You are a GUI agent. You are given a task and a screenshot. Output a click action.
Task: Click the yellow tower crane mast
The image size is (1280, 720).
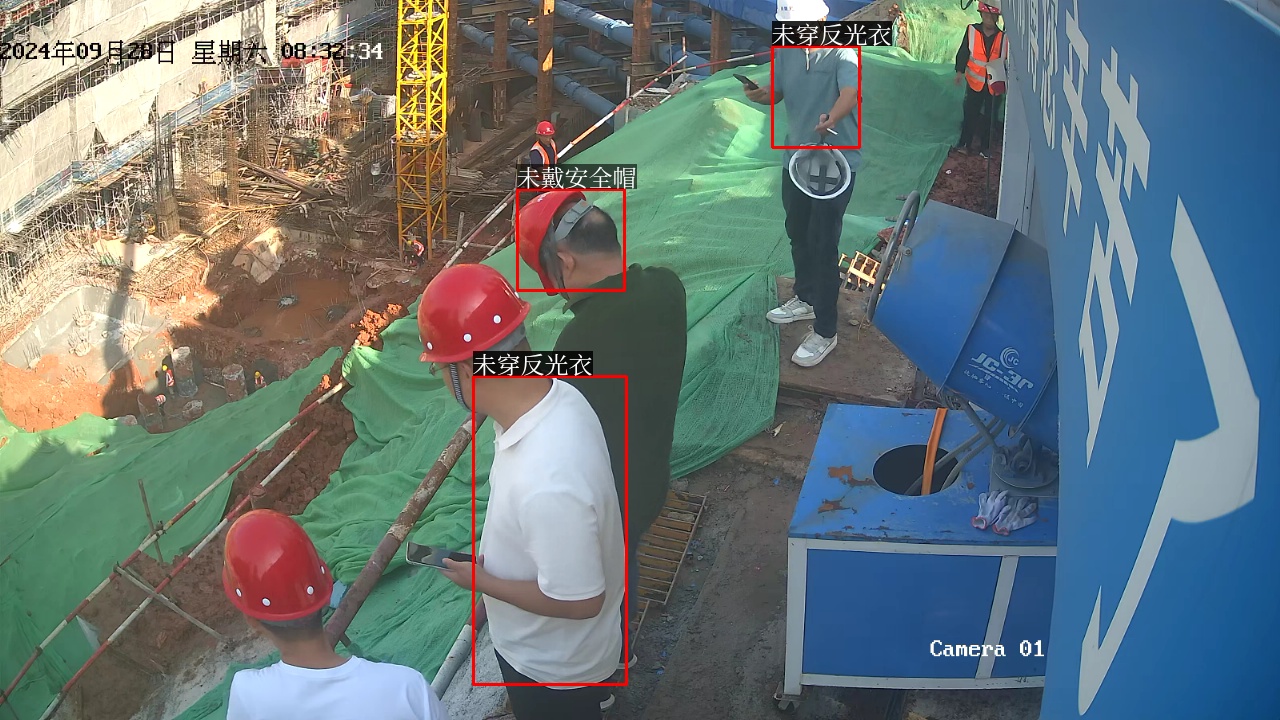(x=422, y=120)
